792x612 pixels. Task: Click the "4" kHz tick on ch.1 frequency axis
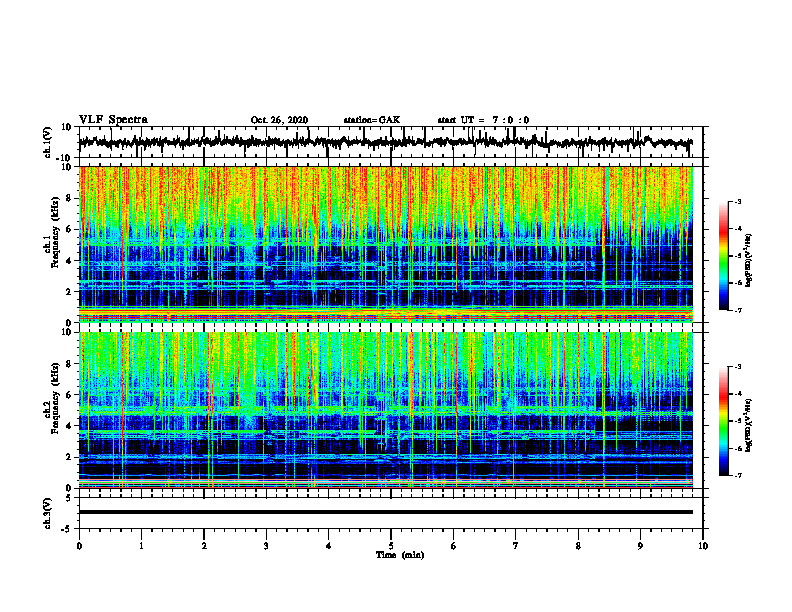click(69, 261)
